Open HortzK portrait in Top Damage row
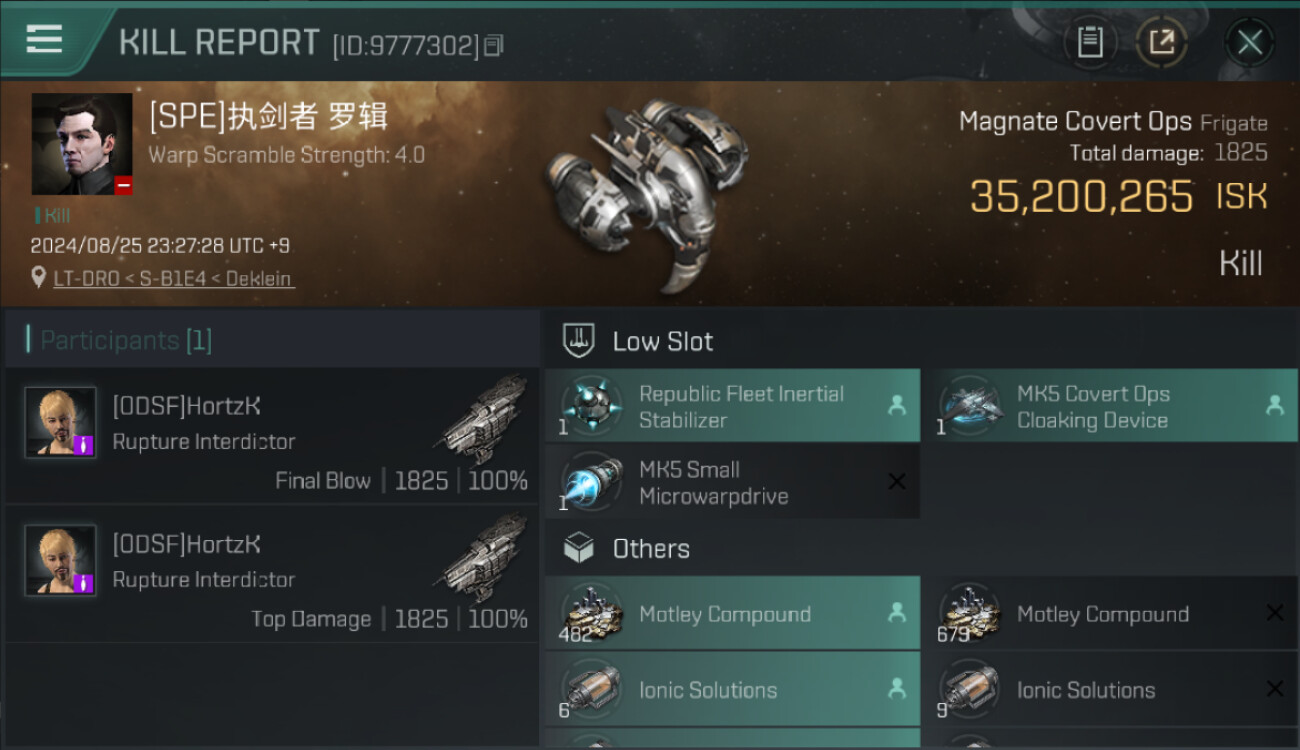 coord(60,560)
